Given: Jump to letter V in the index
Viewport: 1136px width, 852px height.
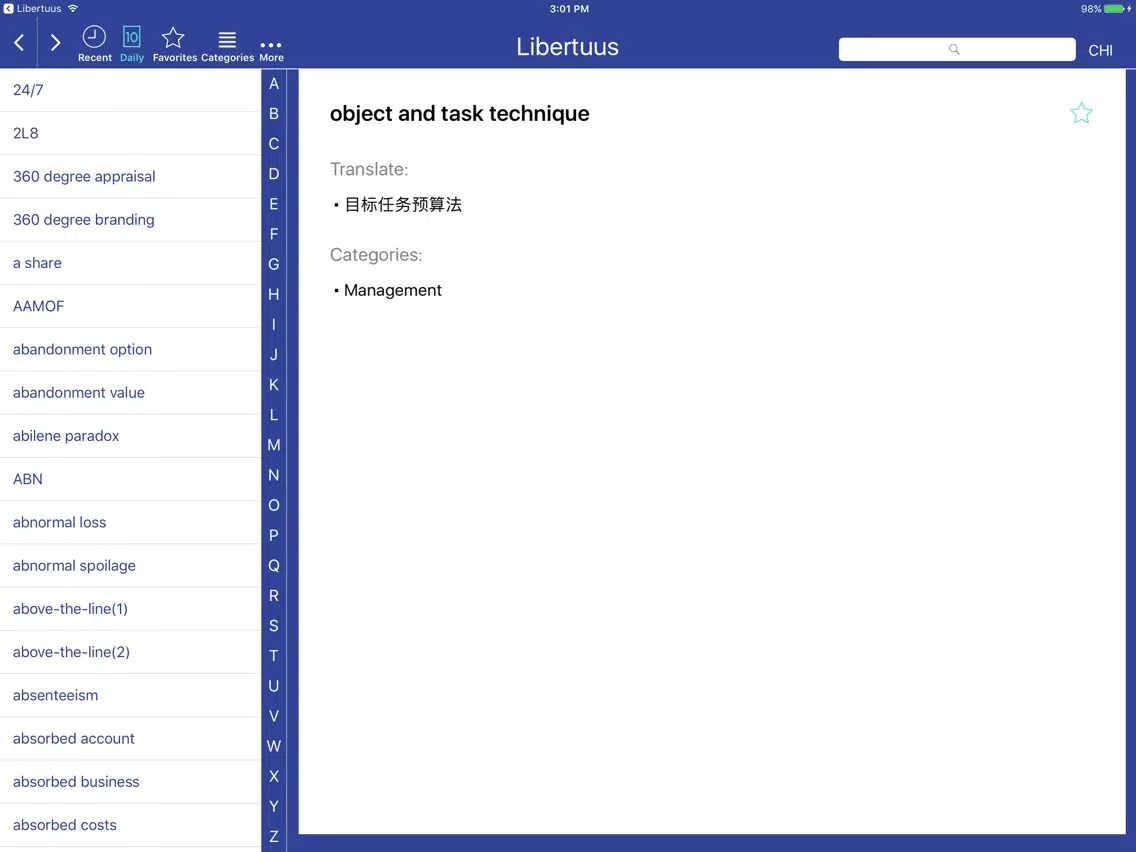Looking at the screenshot, I should click(274, 716).
